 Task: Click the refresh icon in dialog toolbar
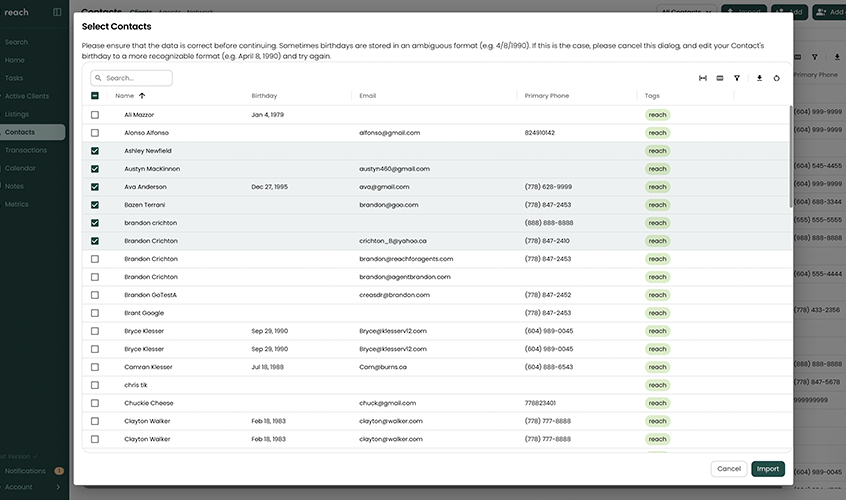776,77
